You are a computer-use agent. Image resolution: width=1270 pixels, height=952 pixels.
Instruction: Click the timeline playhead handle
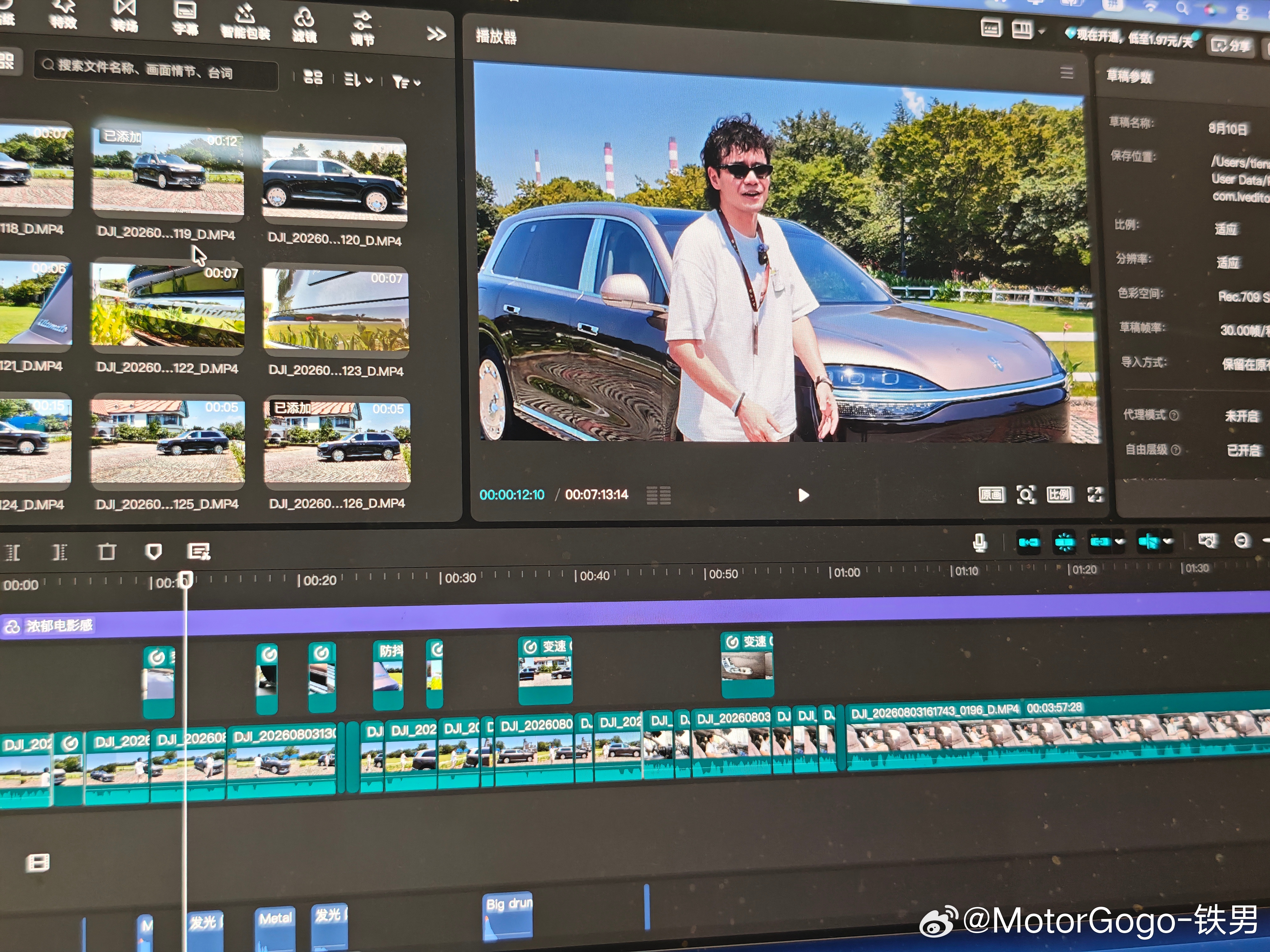click(x=185, y=580)
